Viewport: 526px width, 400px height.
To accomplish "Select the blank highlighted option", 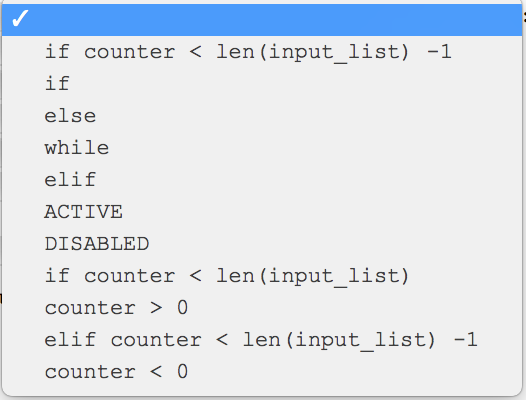I will click(x=262, y=20).
